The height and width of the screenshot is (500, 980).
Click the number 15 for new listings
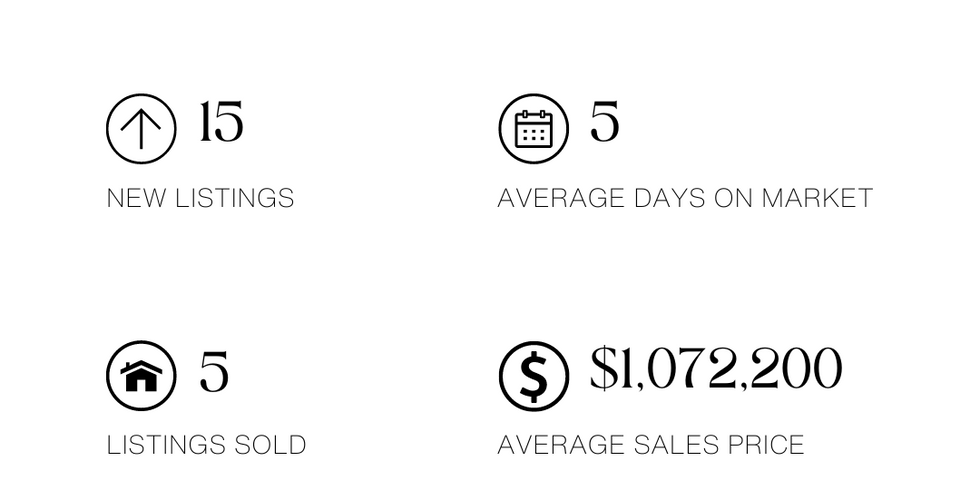[221, 121]
